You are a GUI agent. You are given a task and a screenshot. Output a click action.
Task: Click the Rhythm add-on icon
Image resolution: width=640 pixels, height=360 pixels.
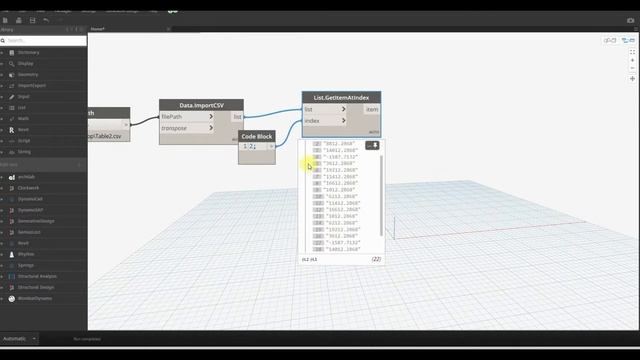[x=12, y=254]
